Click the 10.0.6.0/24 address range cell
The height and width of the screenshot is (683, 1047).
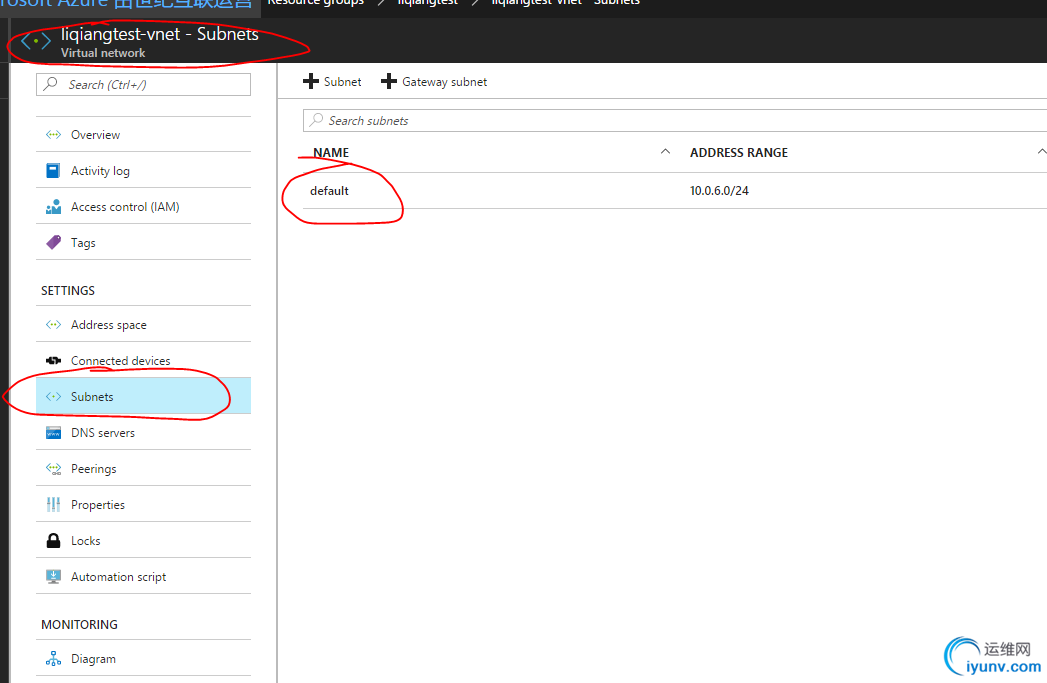tap(719, 191)
